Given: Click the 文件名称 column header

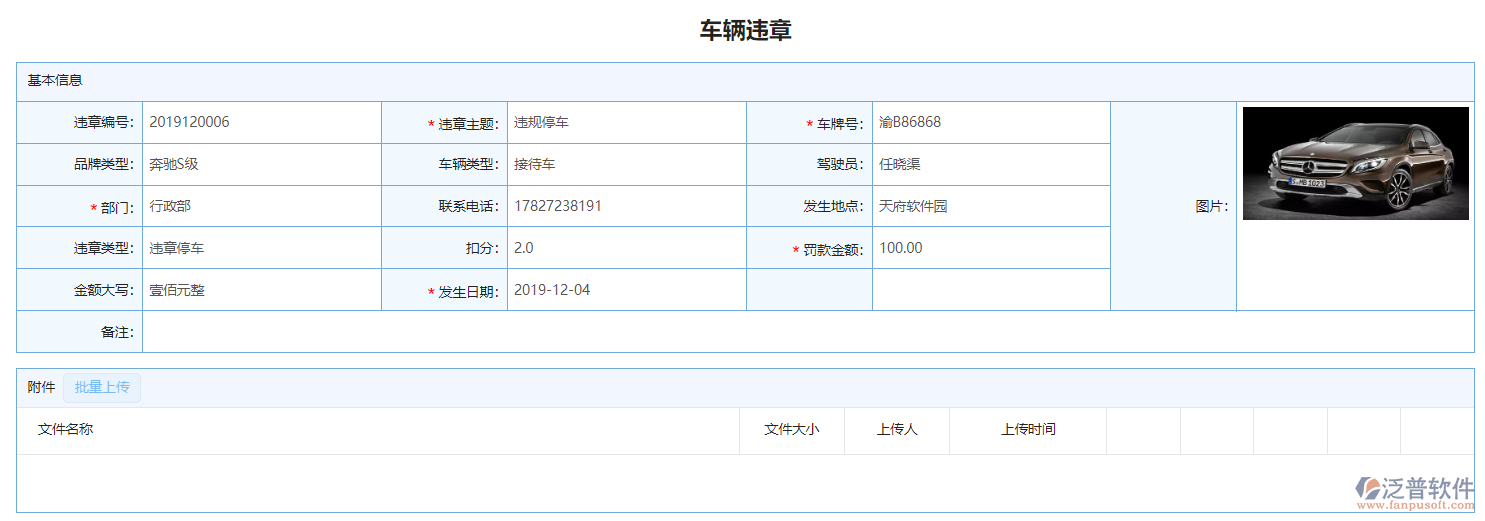Looking at the screenshot, I should (x=66, y=429).
